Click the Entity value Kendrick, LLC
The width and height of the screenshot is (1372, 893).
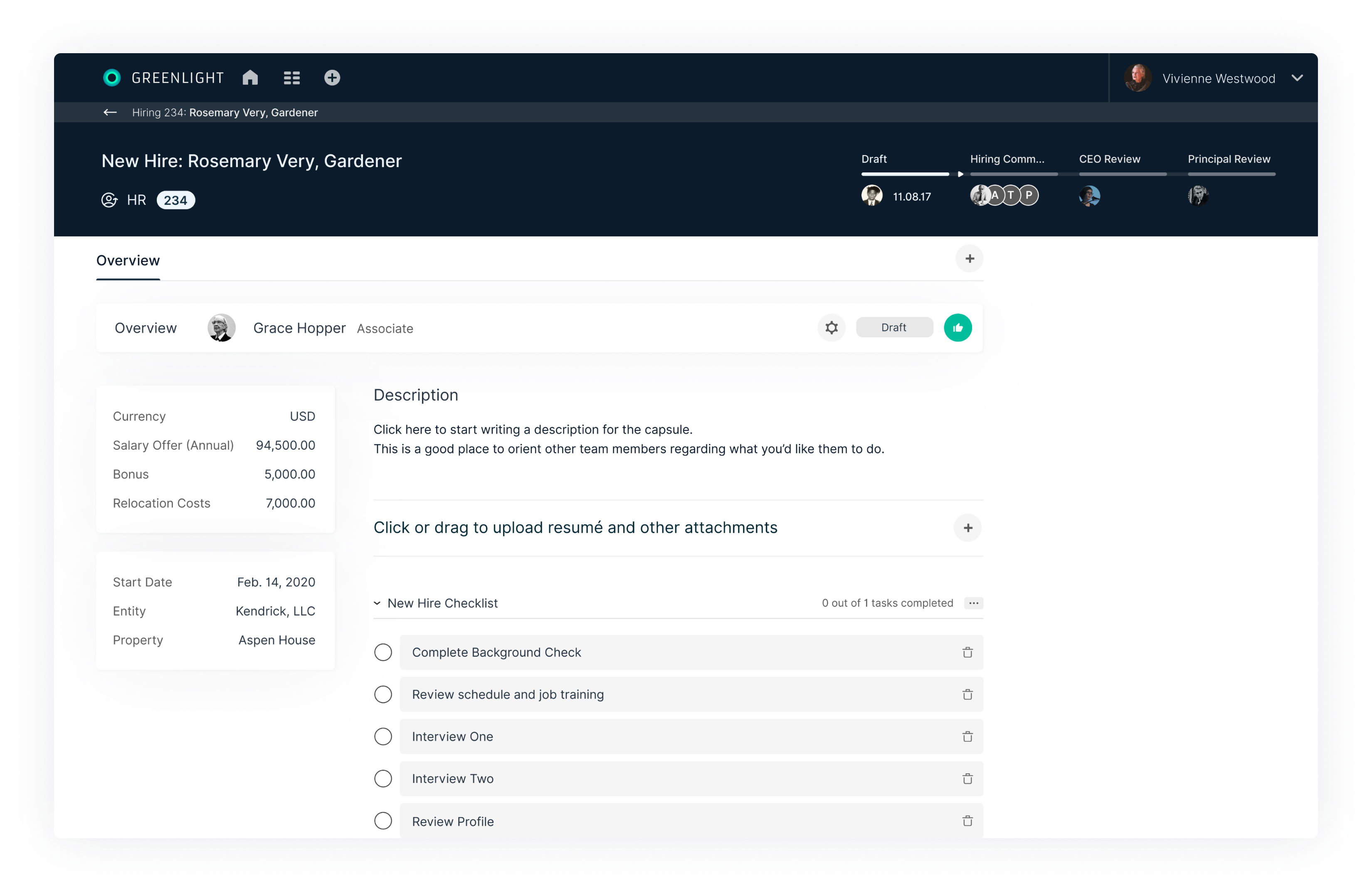point(275,611)
